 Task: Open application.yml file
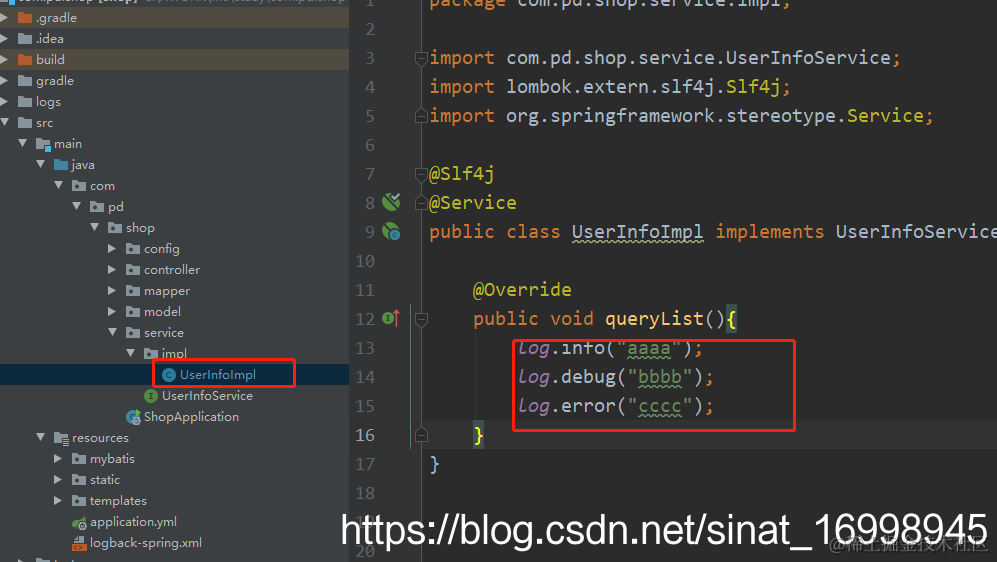click(x=134, y=522)
